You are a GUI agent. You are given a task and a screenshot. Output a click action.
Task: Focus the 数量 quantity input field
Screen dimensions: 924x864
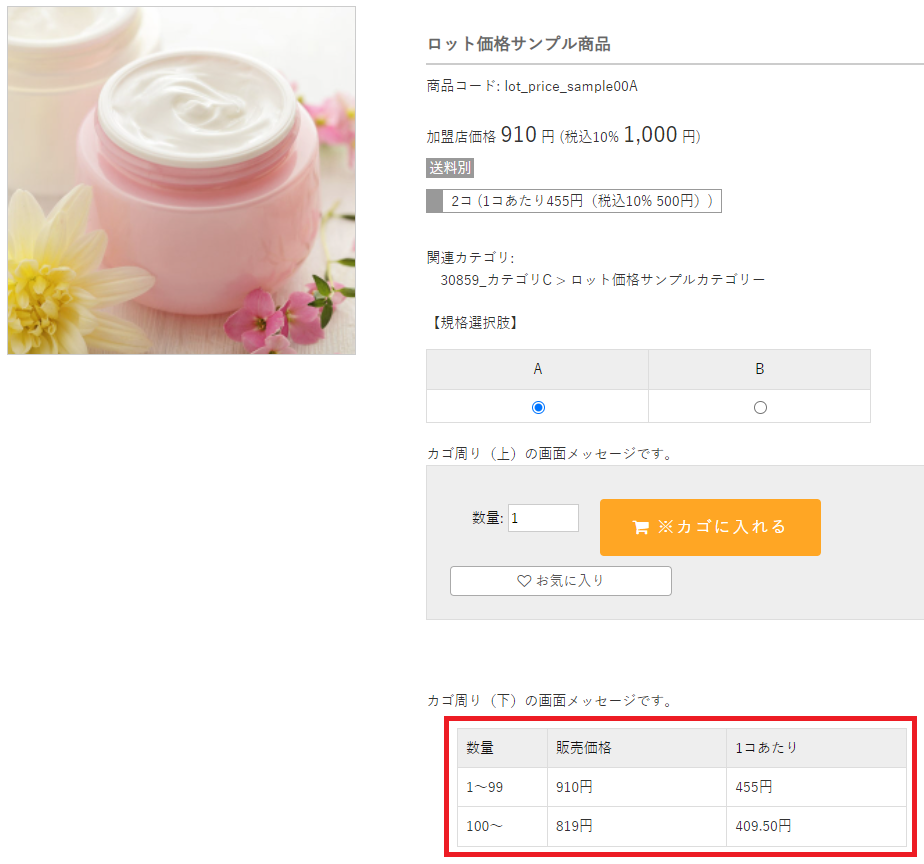pyautogui.click(x=543, y=518)
